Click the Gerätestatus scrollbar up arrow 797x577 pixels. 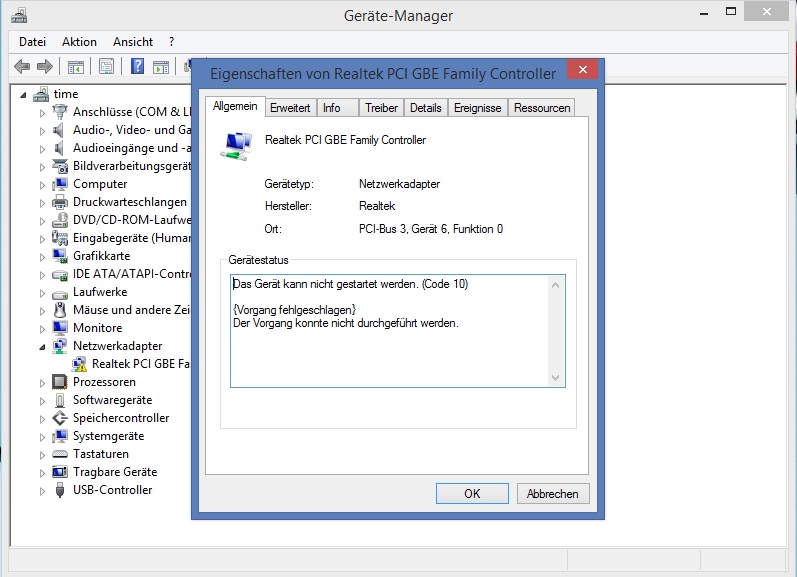pyautogui.click(x=556, y=285)
